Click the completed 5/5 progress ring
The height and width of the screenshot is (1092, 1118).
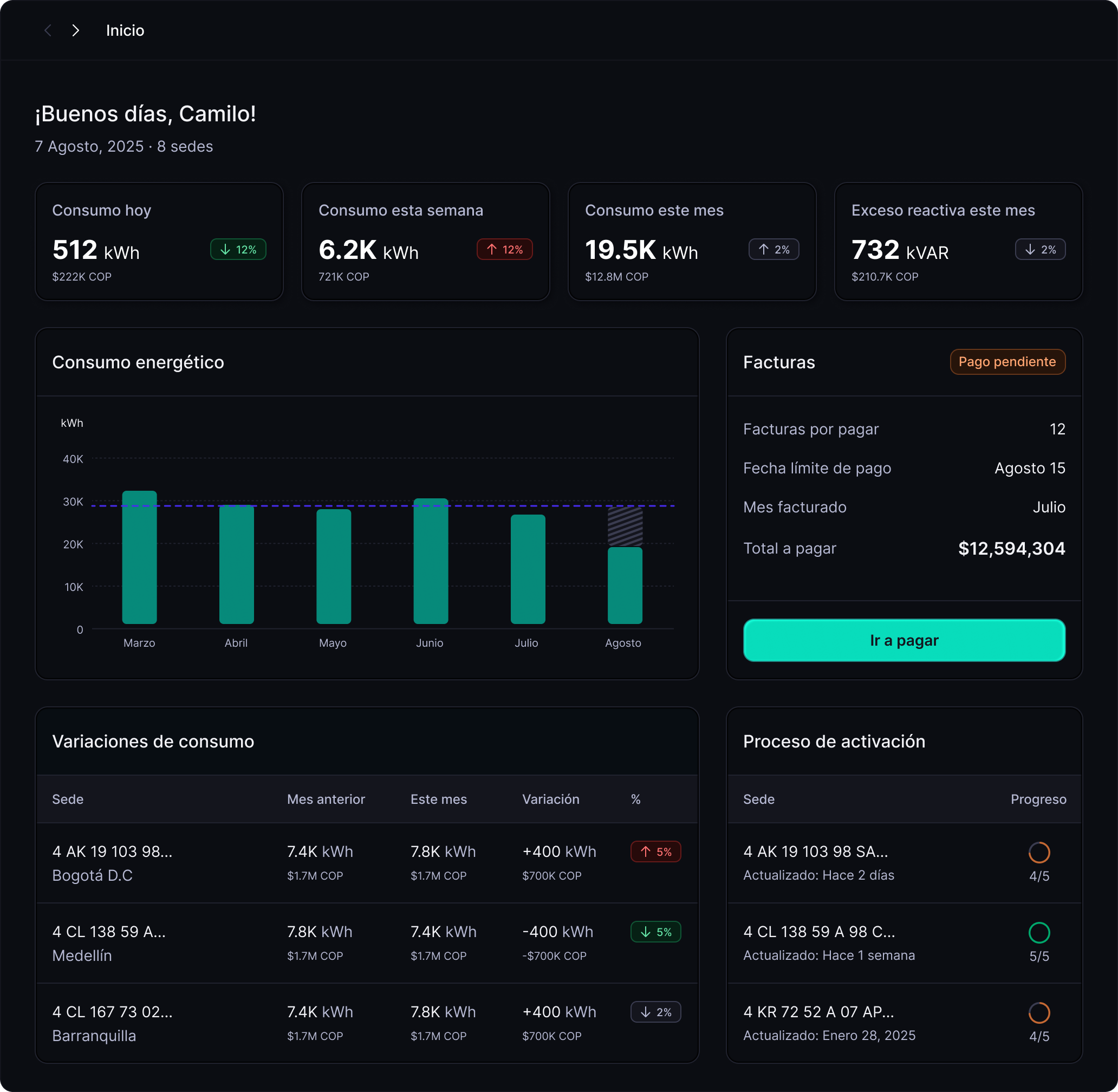pos(1038,933)
